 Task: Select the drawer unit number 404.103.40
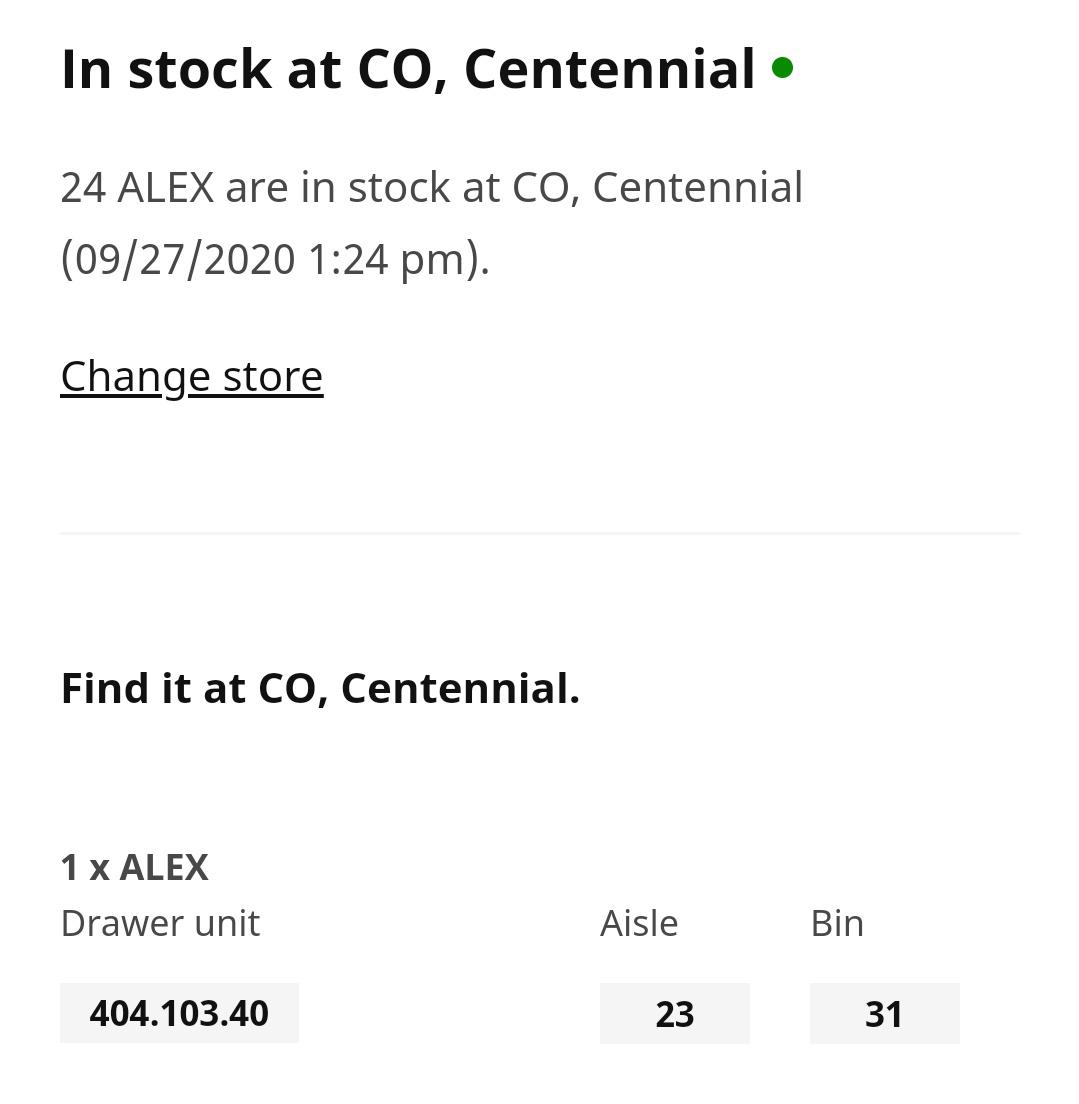[x=179, y=1012]
